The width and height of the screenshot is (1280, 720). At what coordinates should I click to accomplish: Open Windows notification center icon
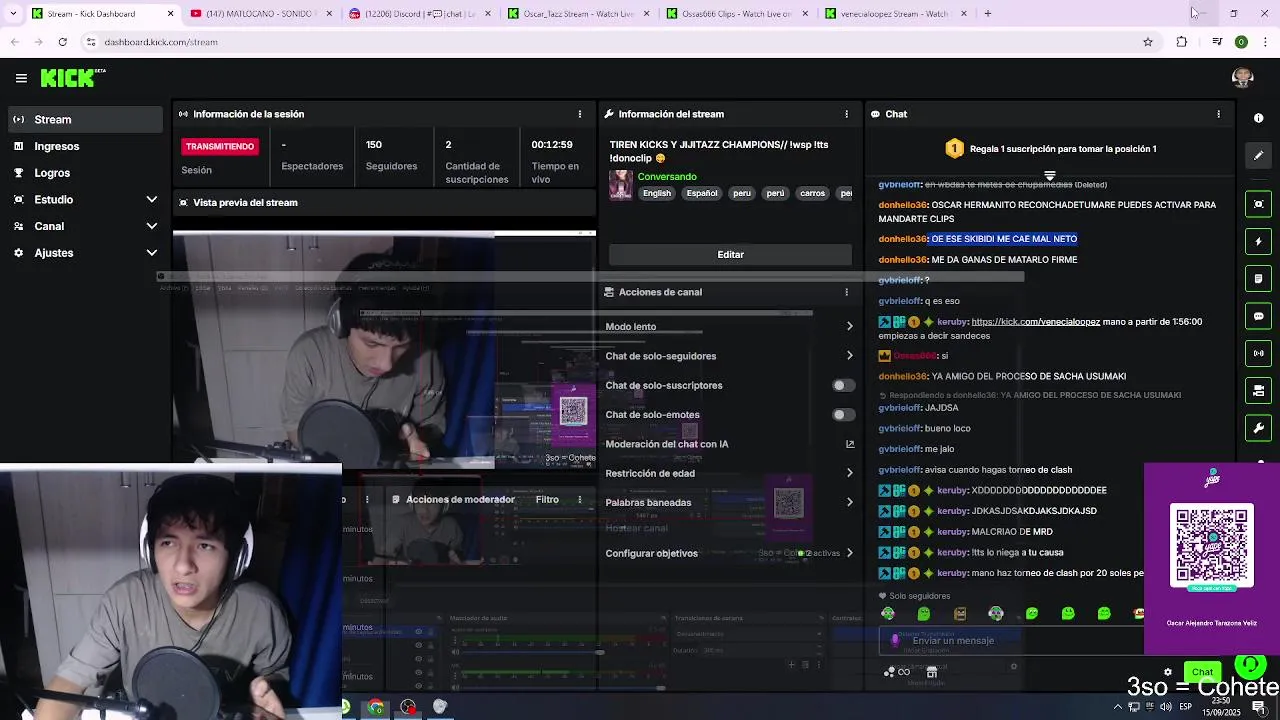point(1259,707)
